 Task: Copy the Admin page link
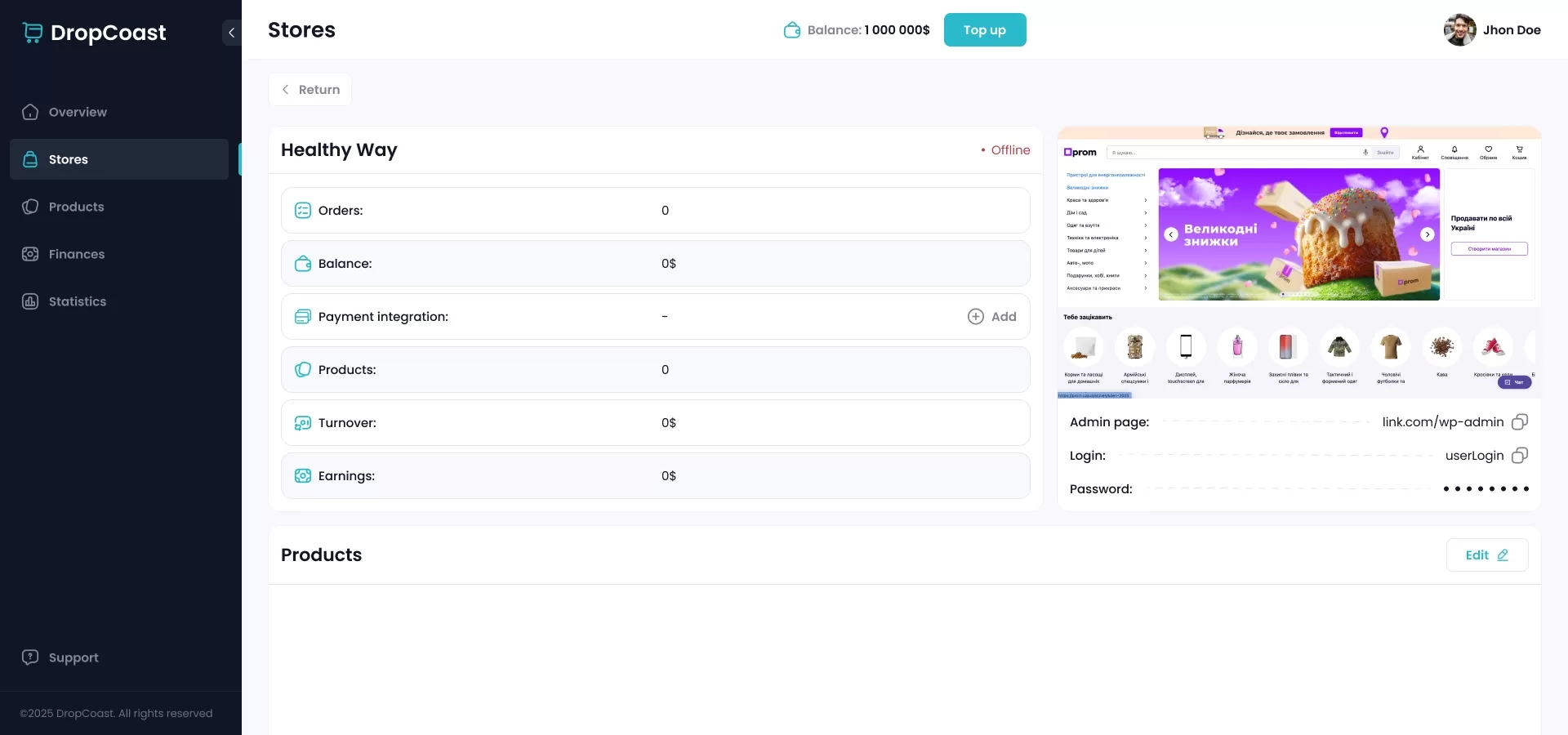(x=1519, y=422)
